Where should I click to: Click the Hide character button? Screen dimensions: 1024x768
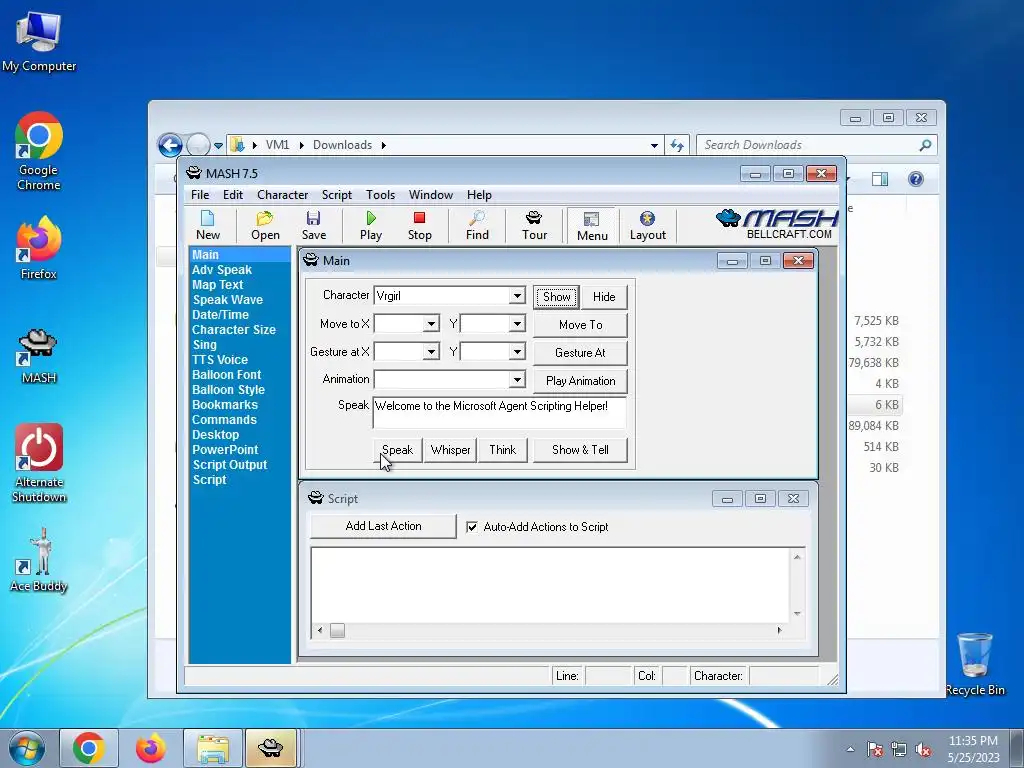coord(604,296)
